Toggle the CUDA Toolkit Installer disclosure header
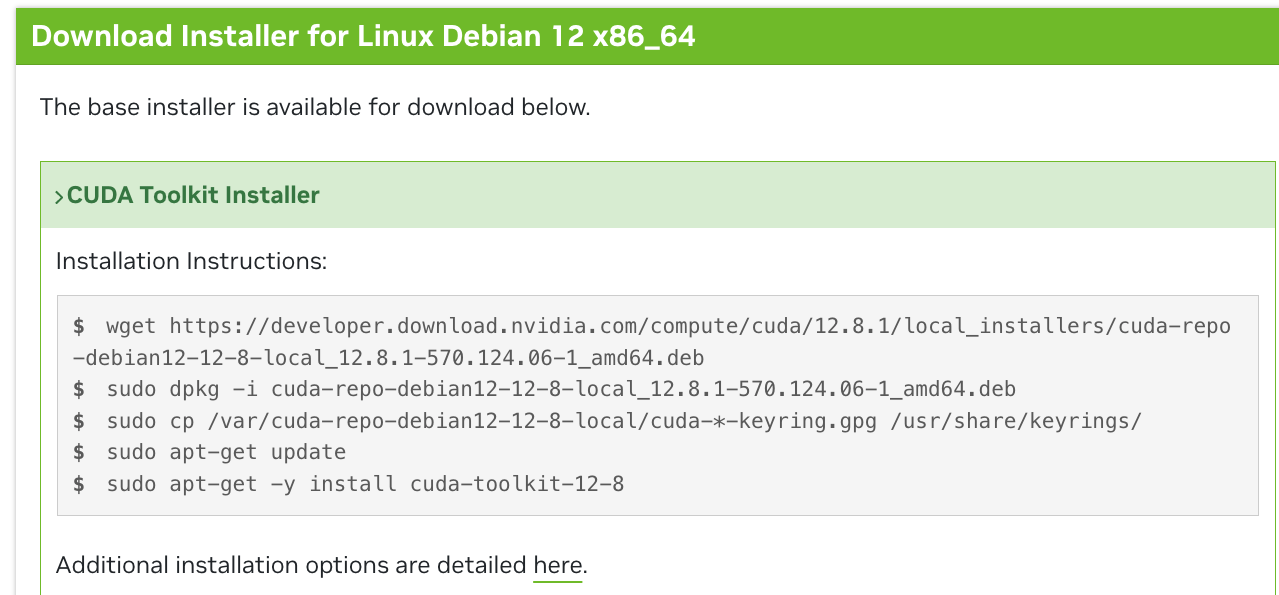Image resolution: width=1279 pixels, height=595 pixels. pos(193,195)
